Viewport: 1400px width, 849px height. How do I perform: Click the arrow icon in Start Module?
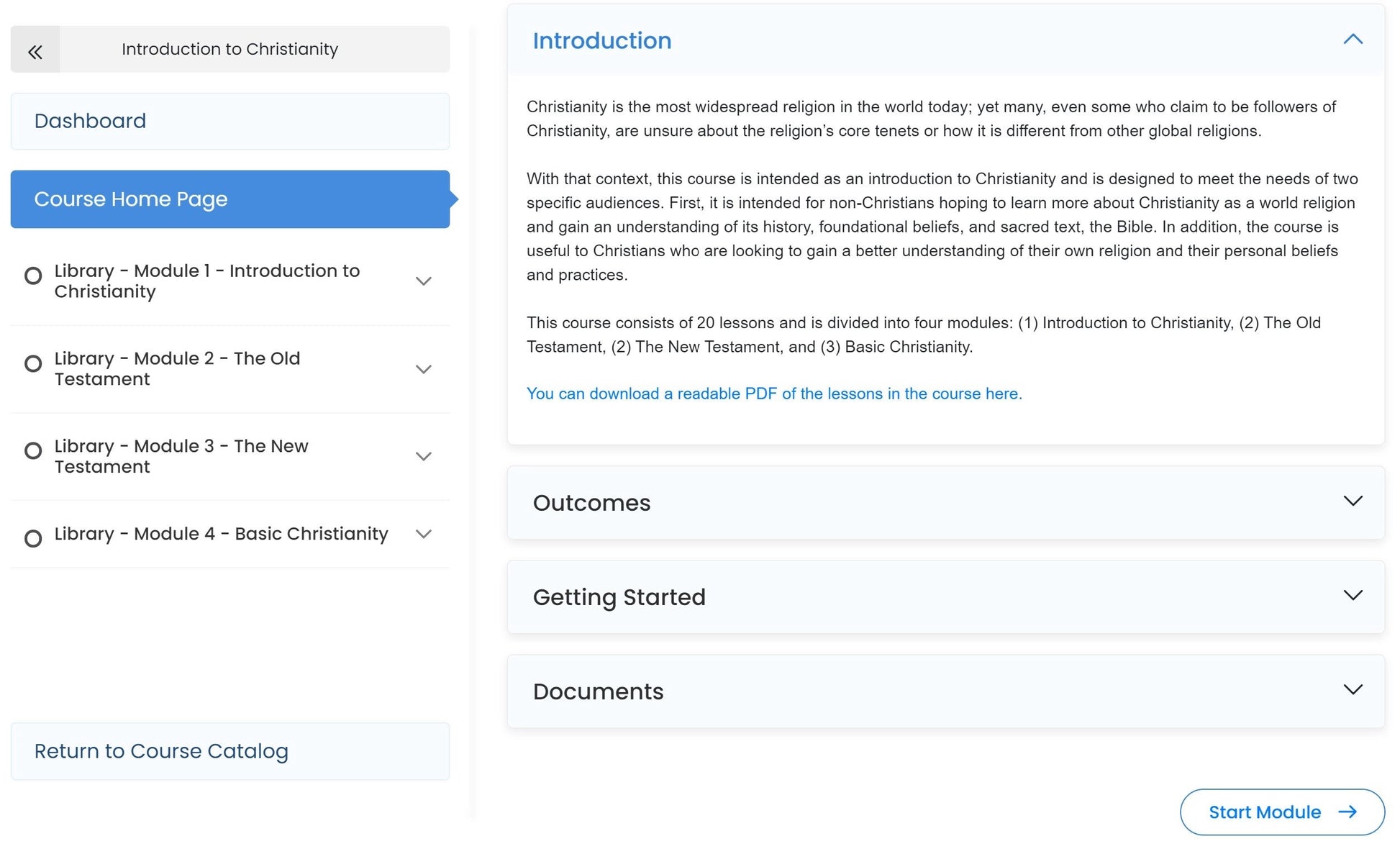[1347, 812]
